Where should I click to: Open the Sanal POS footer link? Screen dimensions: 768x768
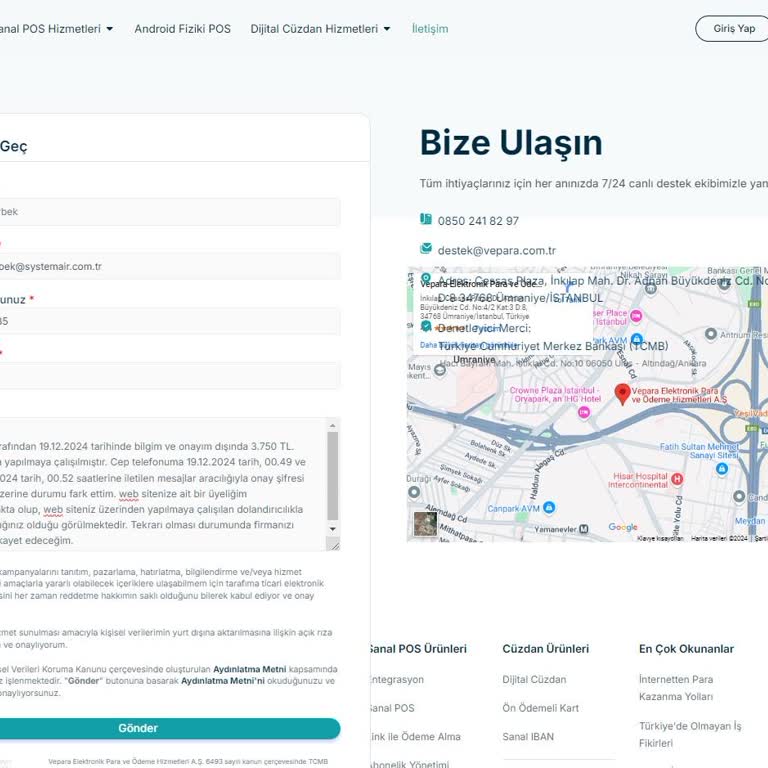392,708
